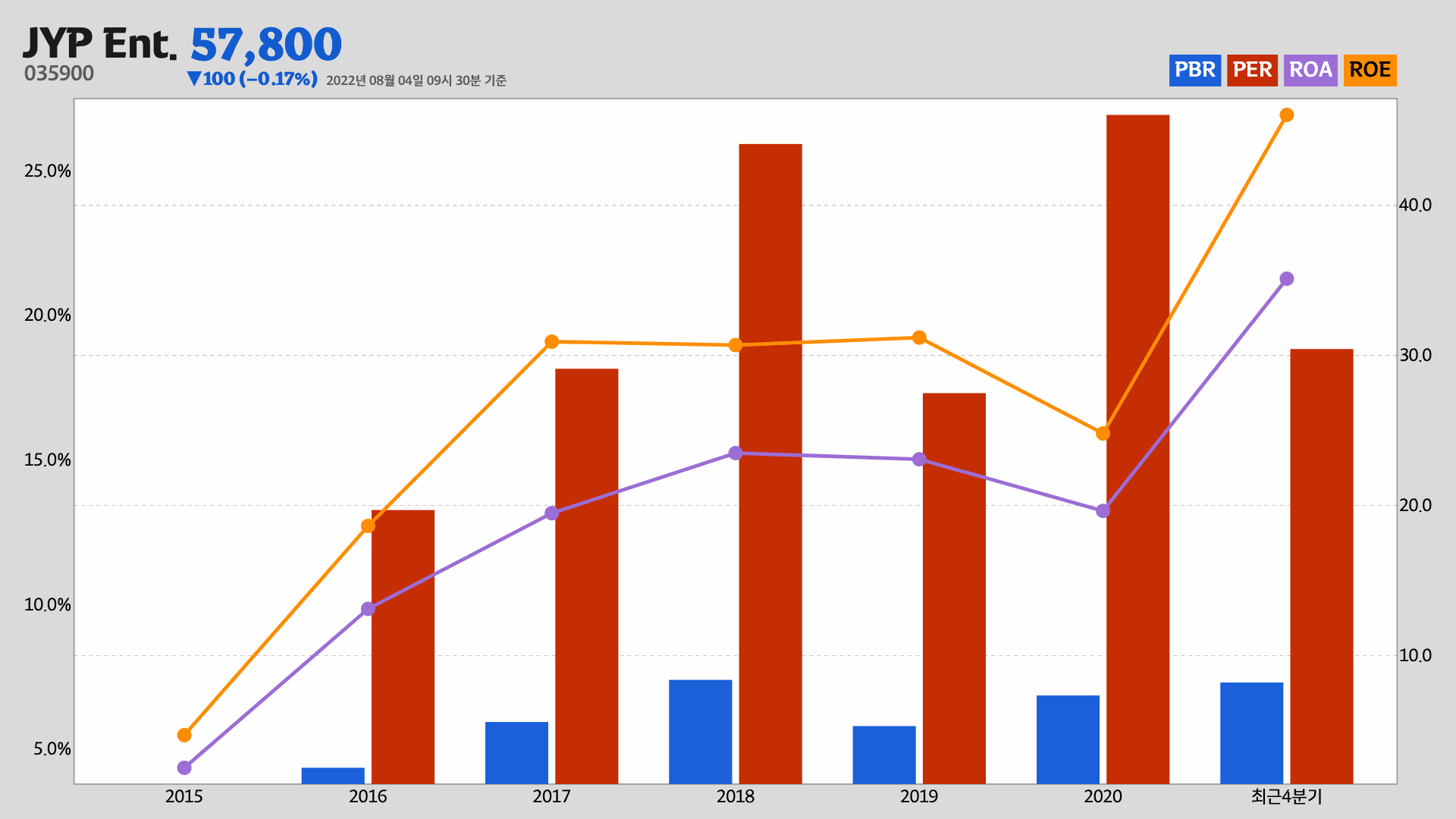The image size is (1456, 819).
Task: Click the 2019 x-axis label
Action: coord(919,797)
